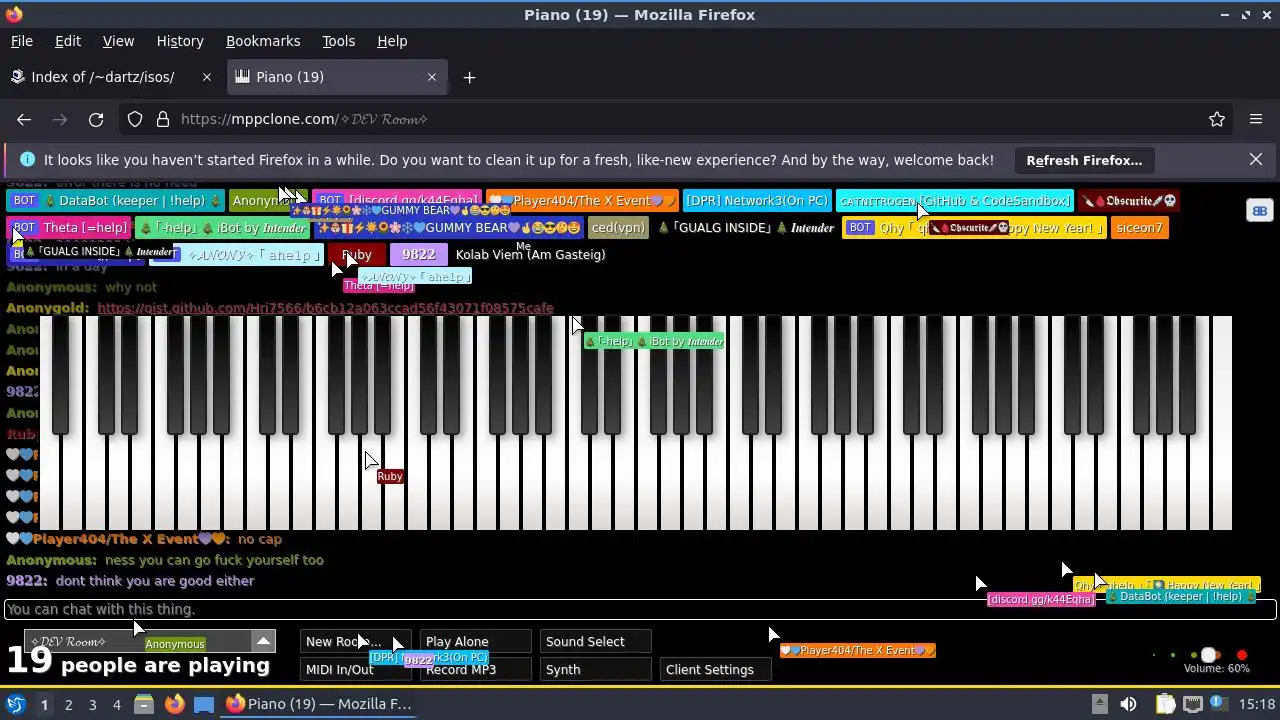Select the Ruby player tag in list

[x=357, y=255]
